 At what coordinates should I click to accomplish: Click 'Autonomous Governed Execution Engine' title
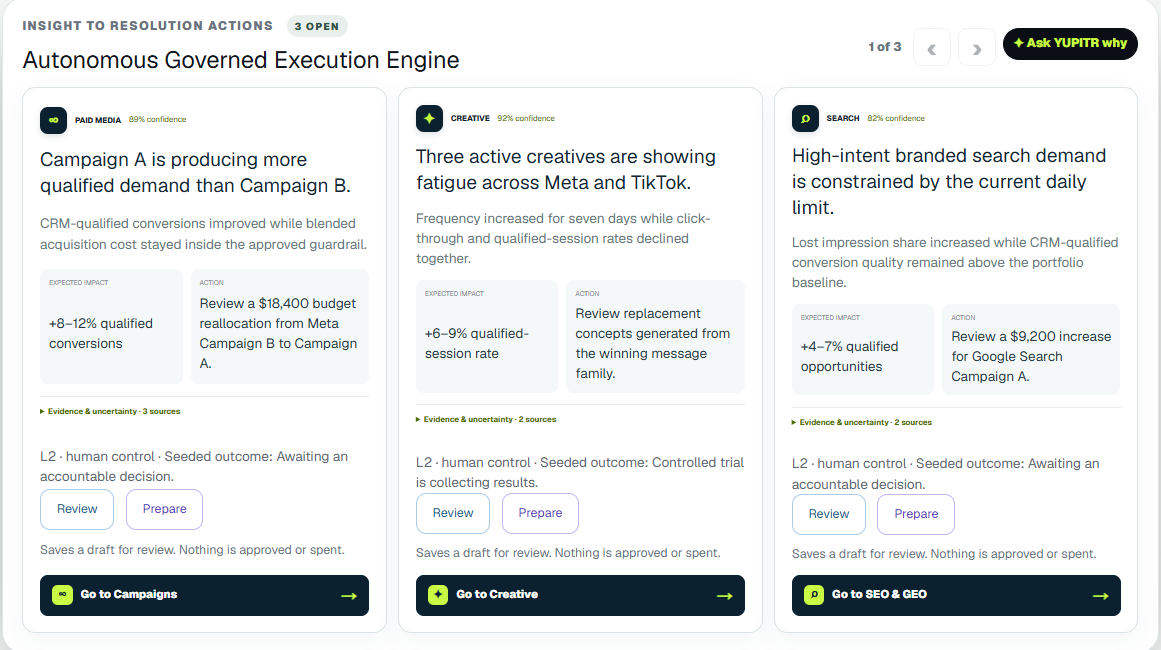(241, 60)
